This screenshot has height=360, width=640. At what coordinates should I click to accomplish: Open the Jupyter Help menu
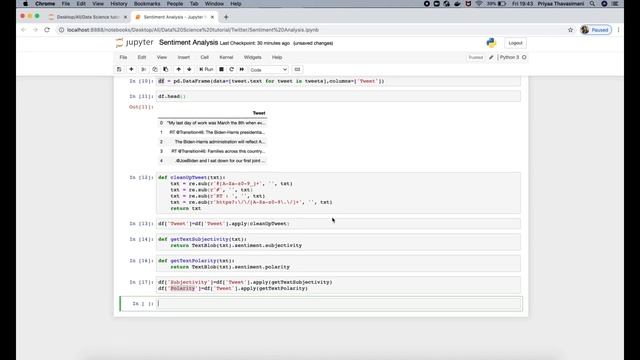277,57
